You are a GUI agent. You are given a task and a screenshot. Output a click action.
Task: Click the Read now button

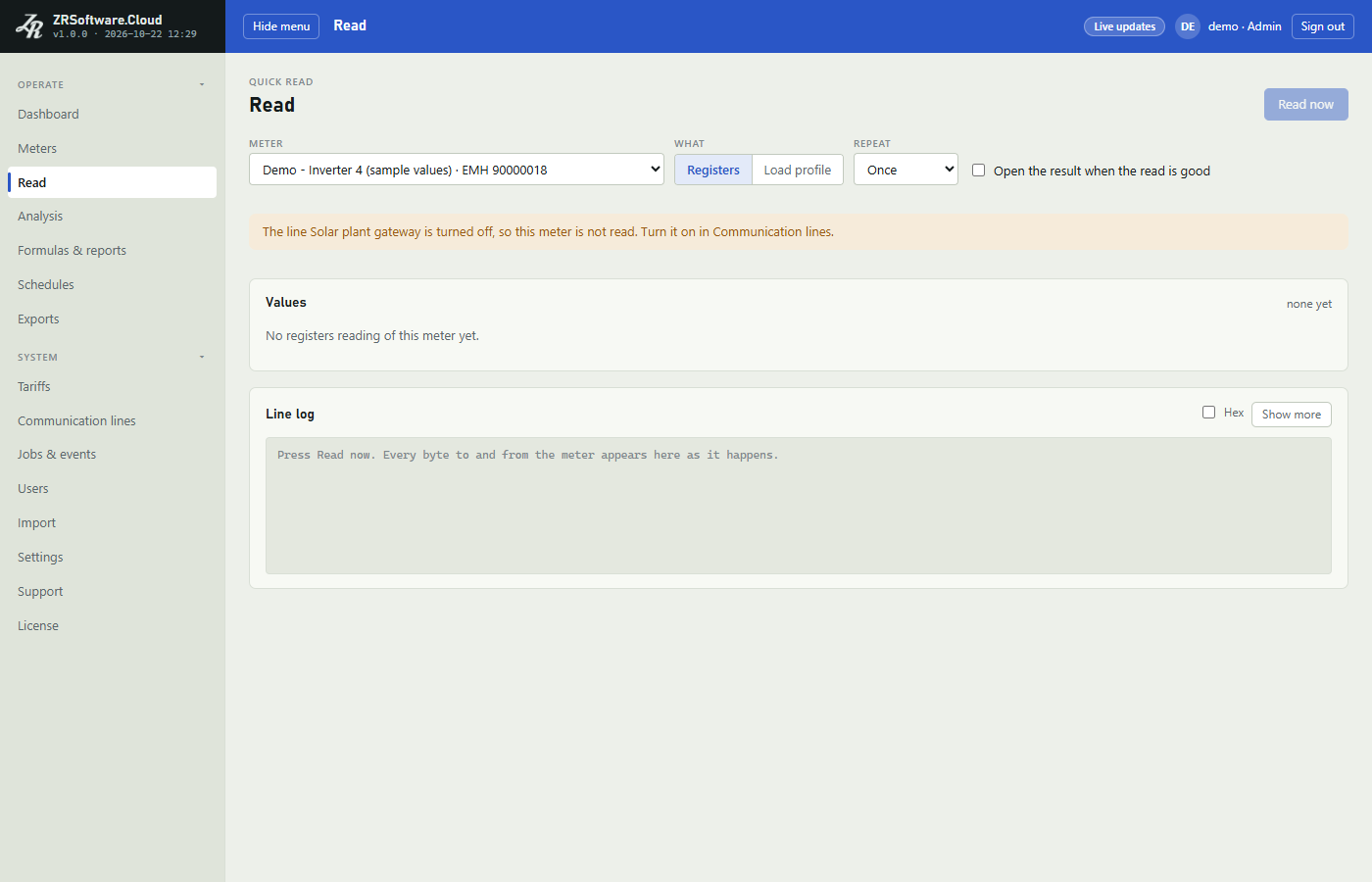(1305, 105)
